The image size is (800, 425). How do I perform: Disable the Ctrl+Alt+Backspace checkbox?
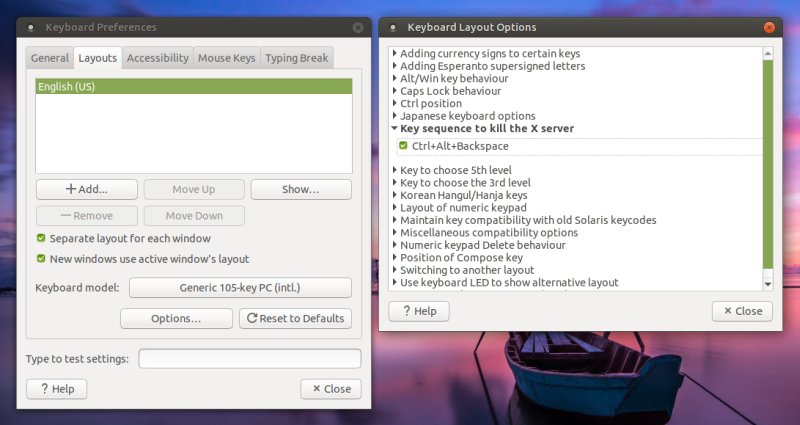pos(403,146)
